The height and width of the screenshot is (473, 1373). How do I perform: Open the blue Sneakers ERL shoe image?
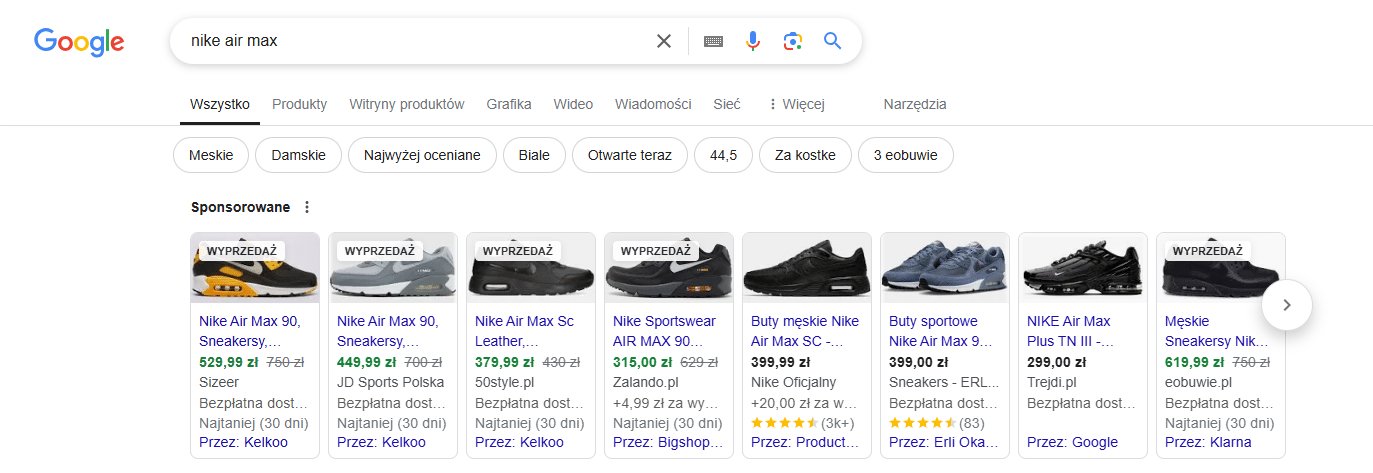pos(945,268)
